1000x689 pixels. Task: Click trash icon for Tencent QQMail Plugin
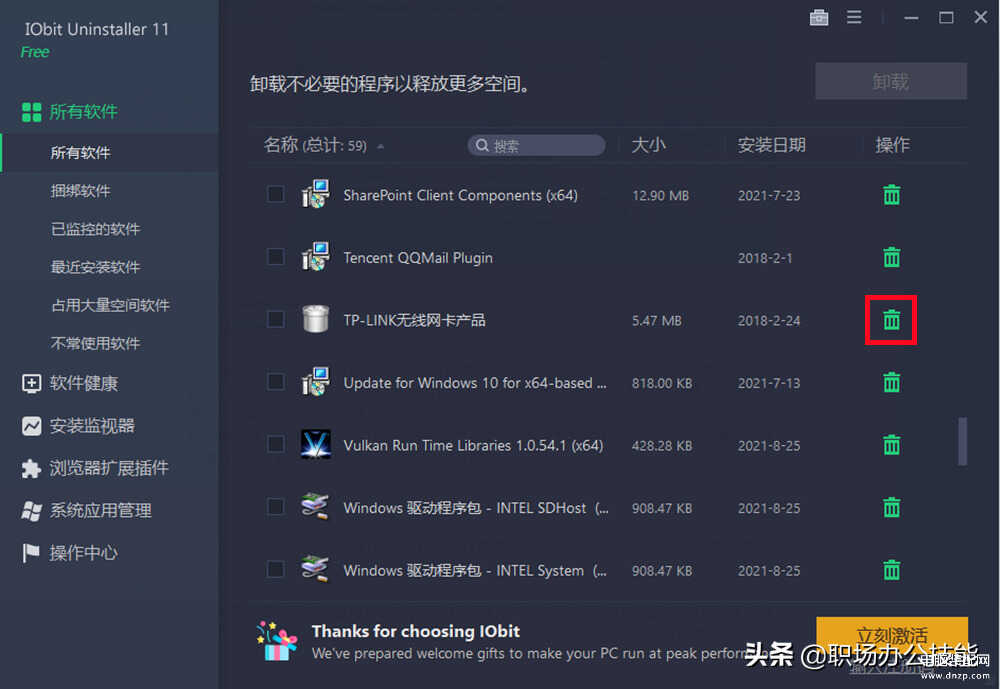(x=892, y=257)
